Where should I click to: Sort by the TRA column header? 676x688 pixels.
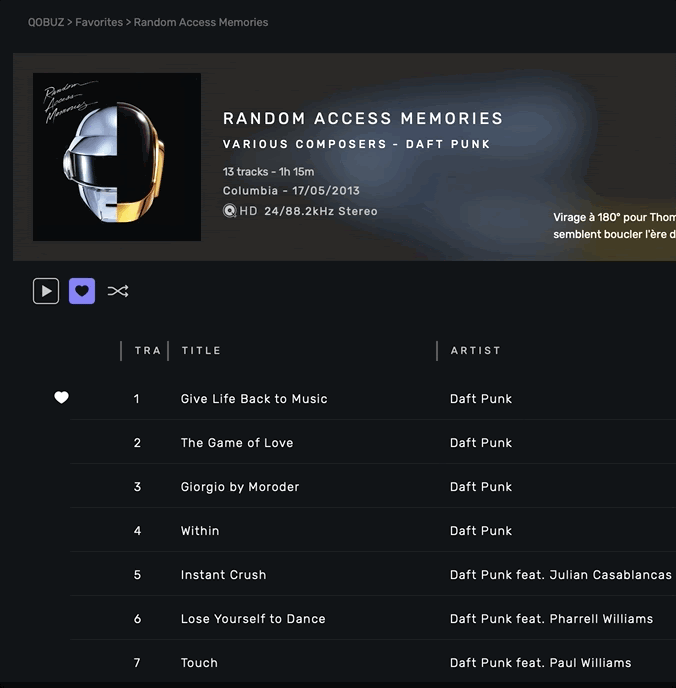point(147,351)
